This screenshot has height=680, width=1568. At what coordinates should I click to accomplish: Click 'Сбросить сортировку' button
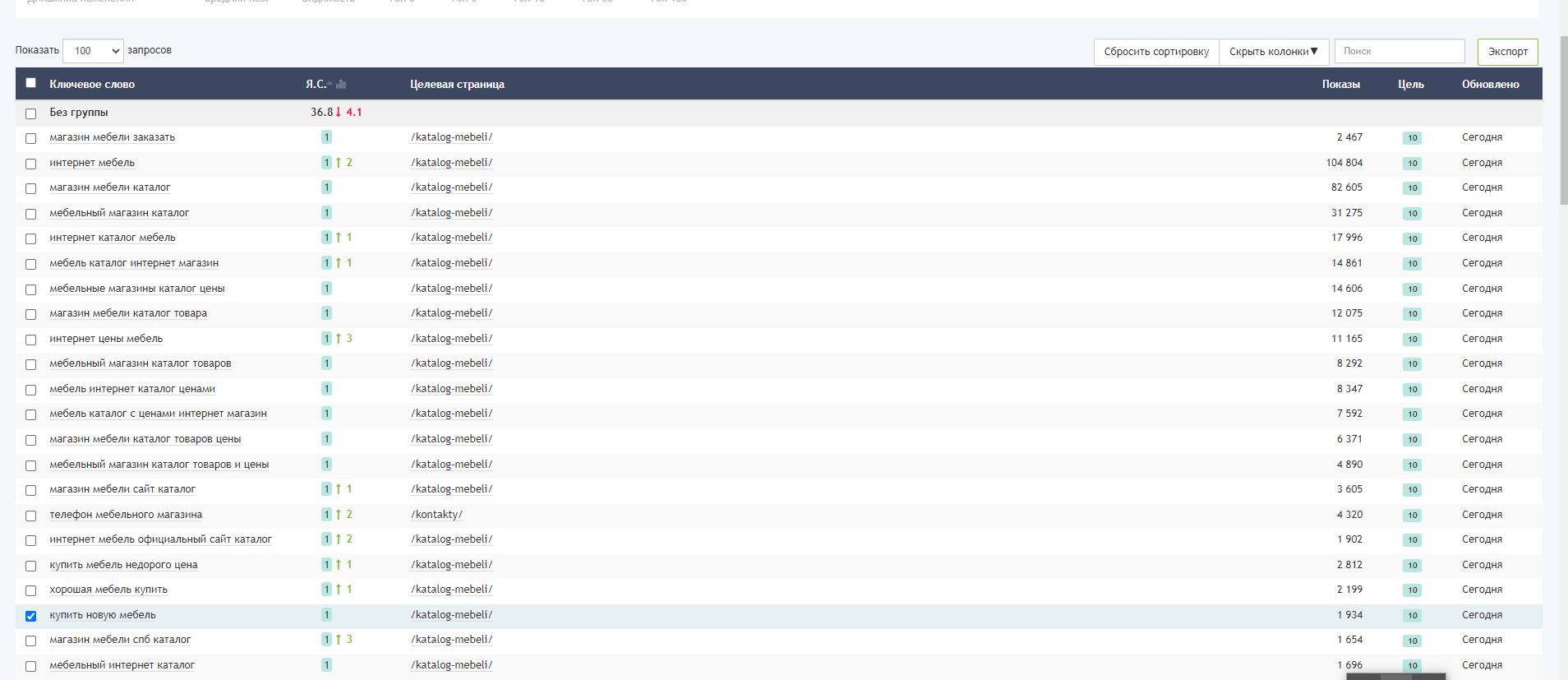point(1156,51)
